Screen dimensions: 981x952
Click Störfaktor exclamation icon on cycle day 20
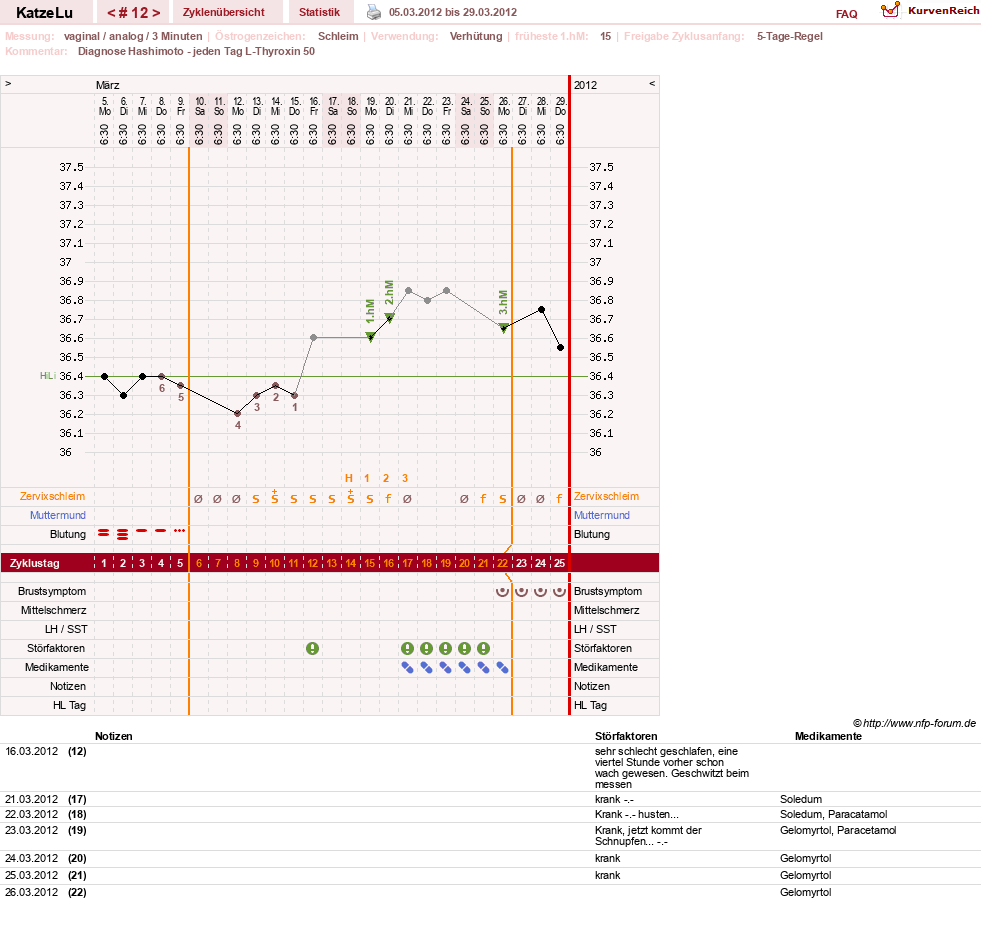click(x=464, y=649)
